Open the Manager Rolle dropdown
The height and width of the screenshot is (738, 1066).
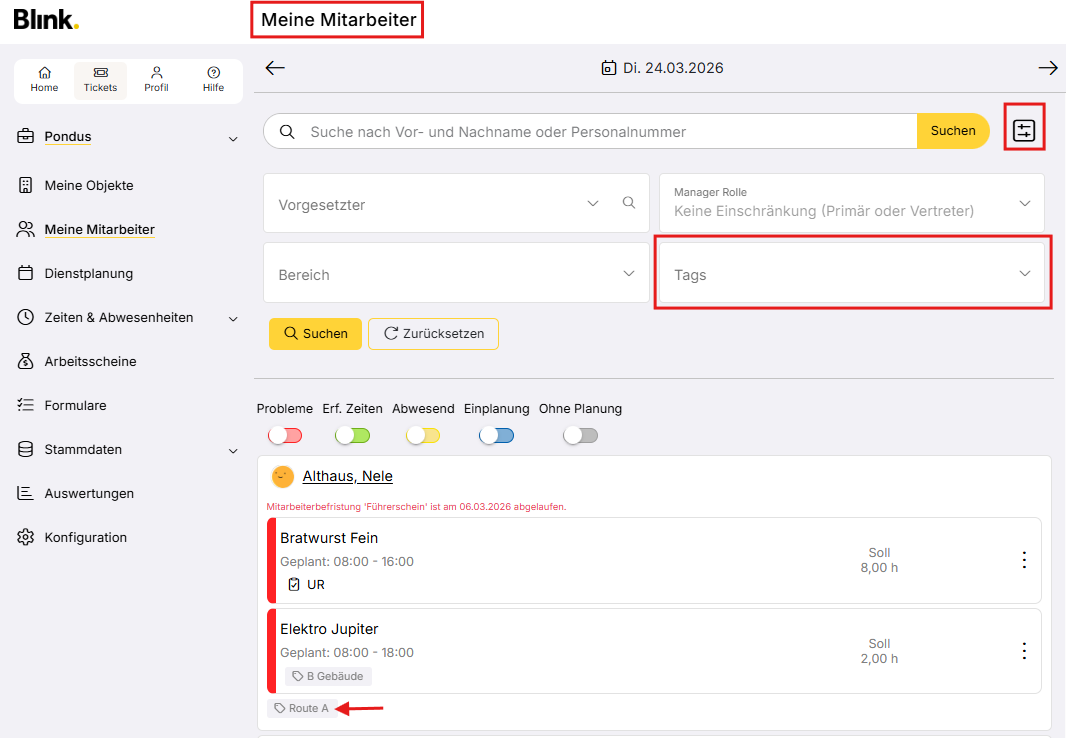[851, 203]
